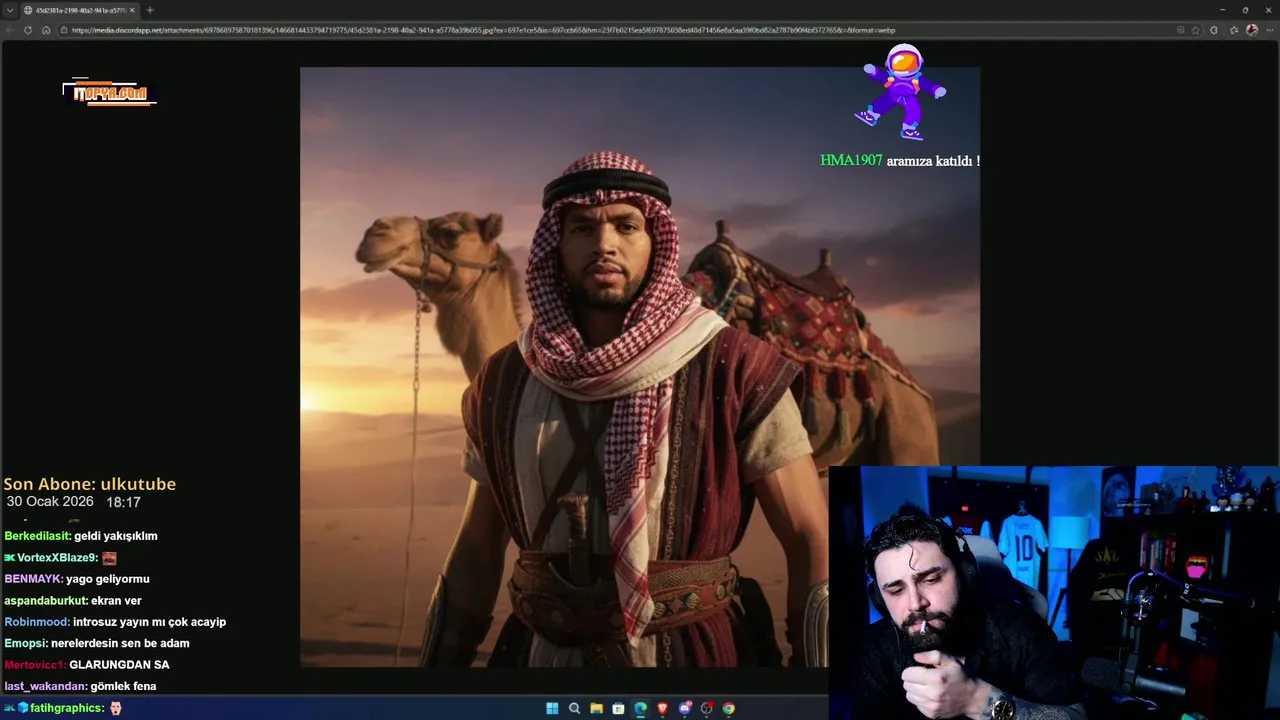The height and width of the screenshot is (720, 1280).
Task: Zoom the page with the magnifier icon
Action: click(1181, 30)
